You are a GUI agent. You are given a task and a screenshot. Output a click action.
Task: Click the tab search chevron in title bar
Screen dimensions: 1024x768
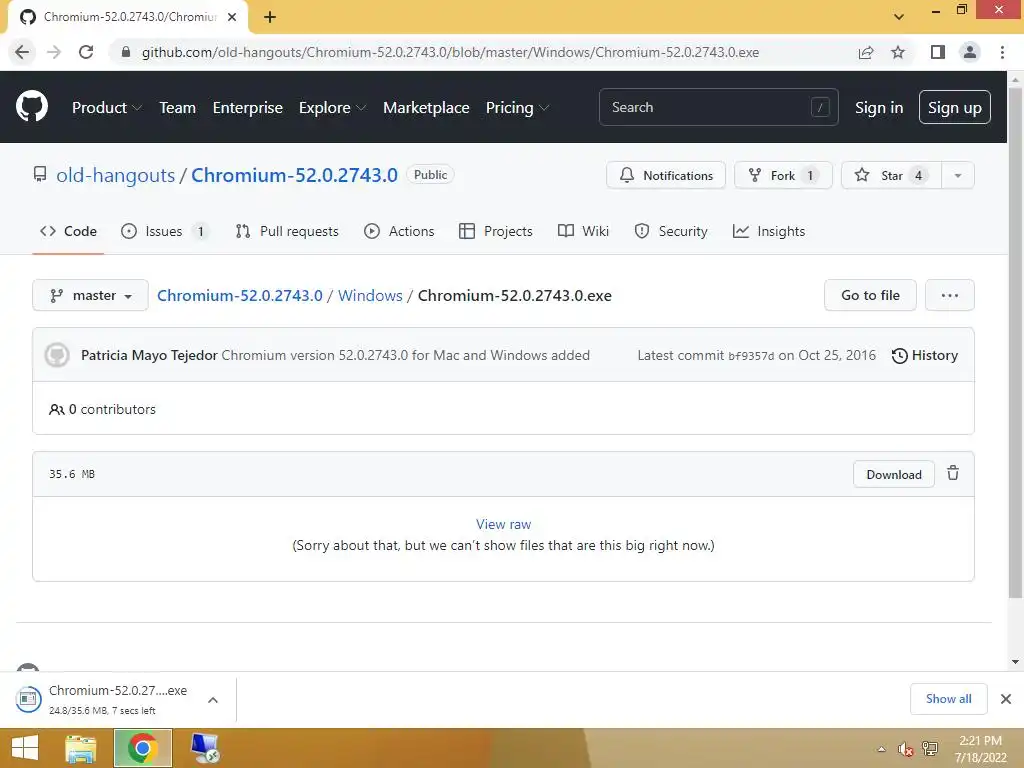pyautogui.click(x=899, y=17)
